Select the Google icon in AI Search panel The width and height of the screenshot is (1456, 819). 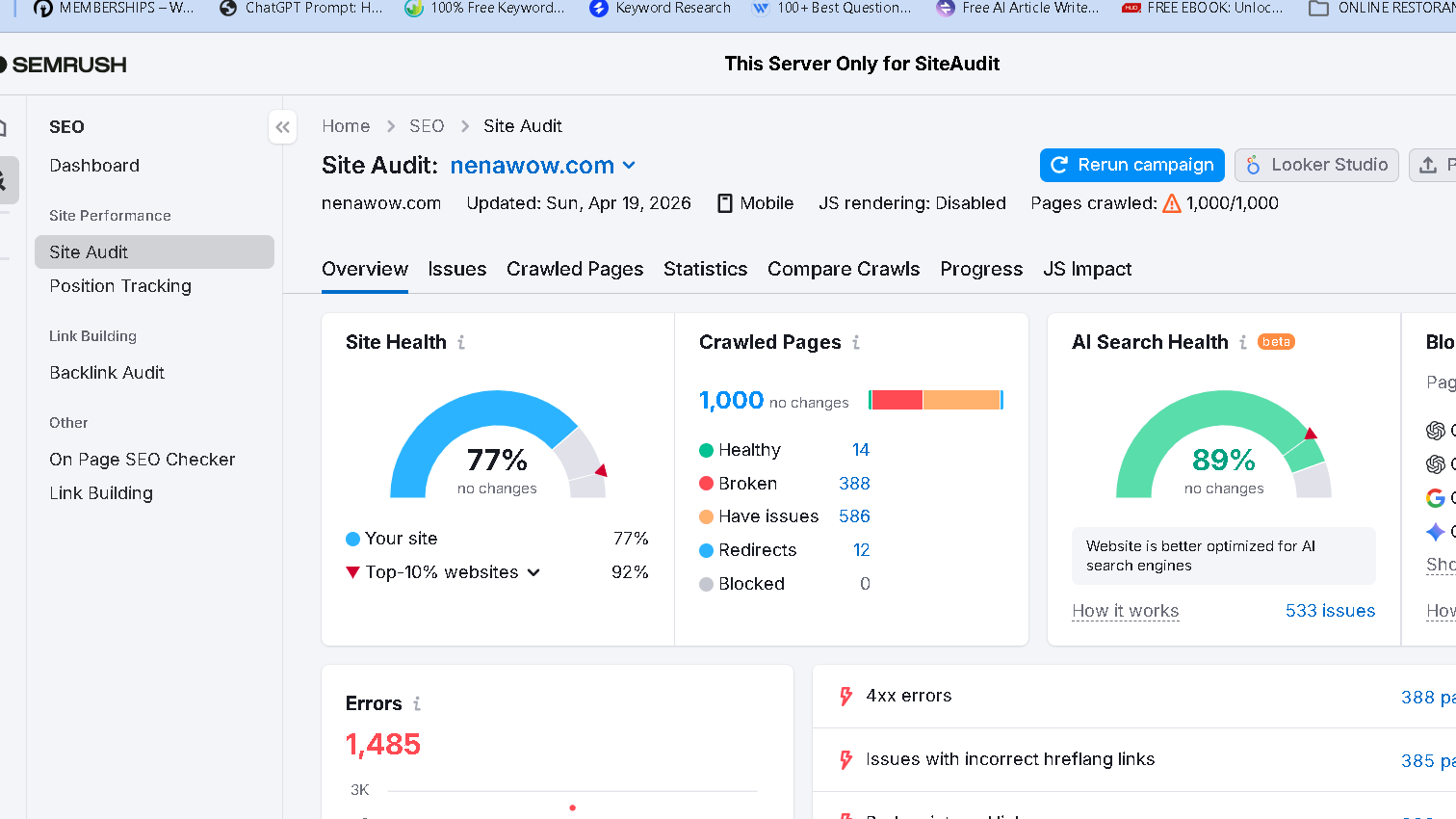(x=1434, y=498)
